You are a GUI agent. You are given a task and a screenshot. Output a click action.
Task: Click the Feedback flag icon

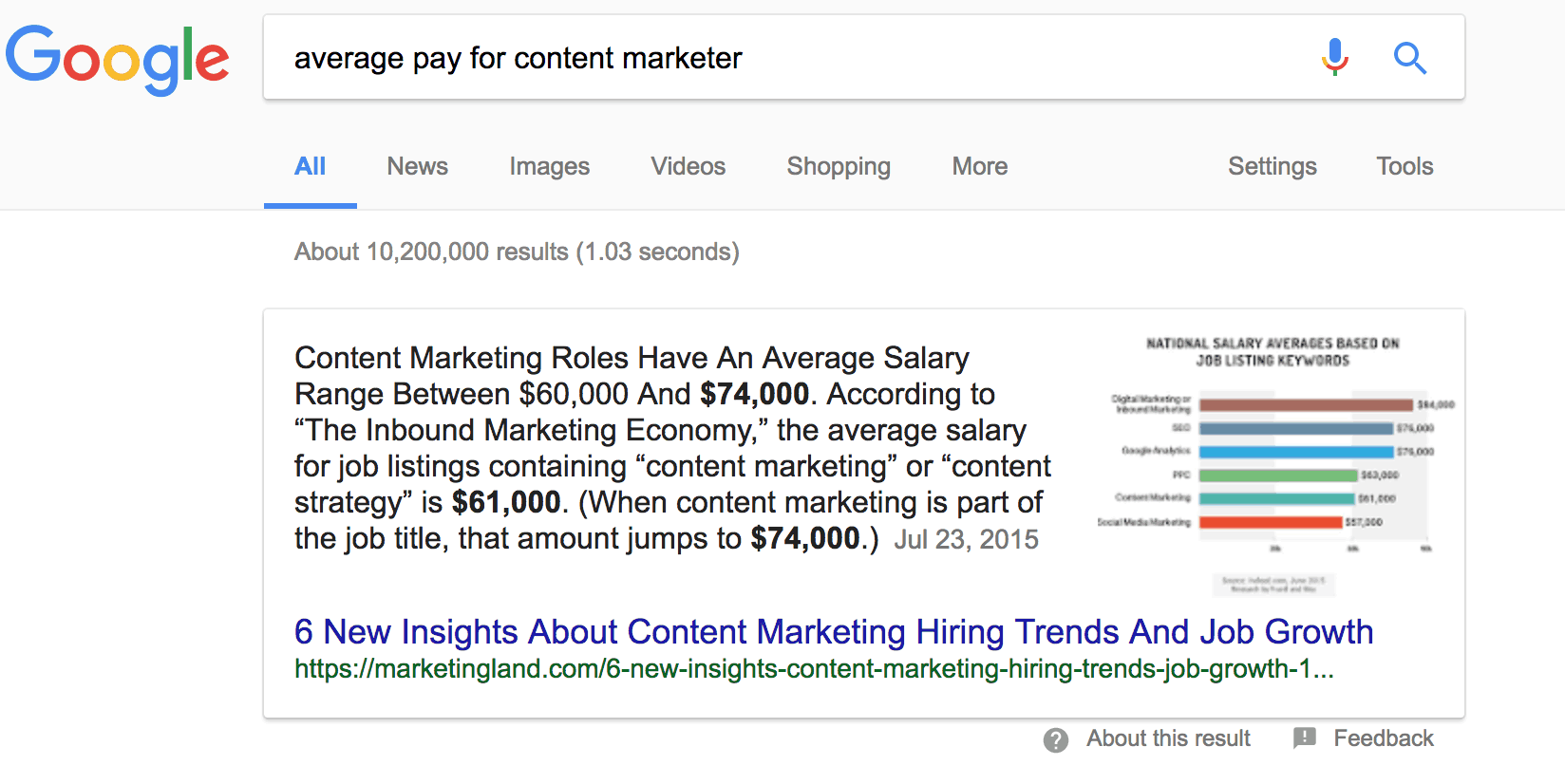[x=1305, y=737]
